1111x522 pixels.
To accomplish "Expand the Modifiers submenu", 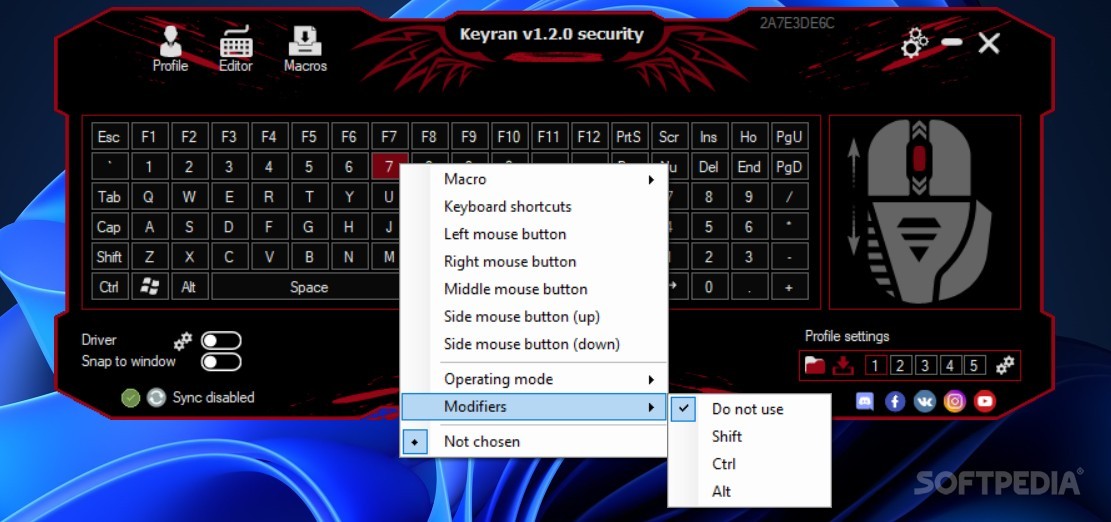I will [534, 407].
